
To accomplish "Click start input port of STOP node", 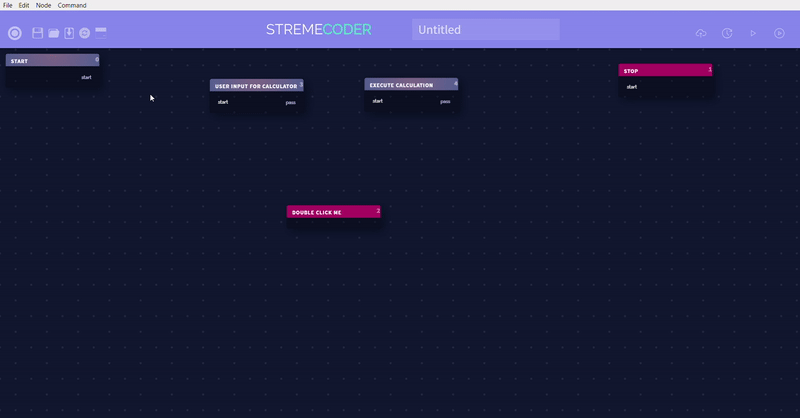I will coord(632,87).
